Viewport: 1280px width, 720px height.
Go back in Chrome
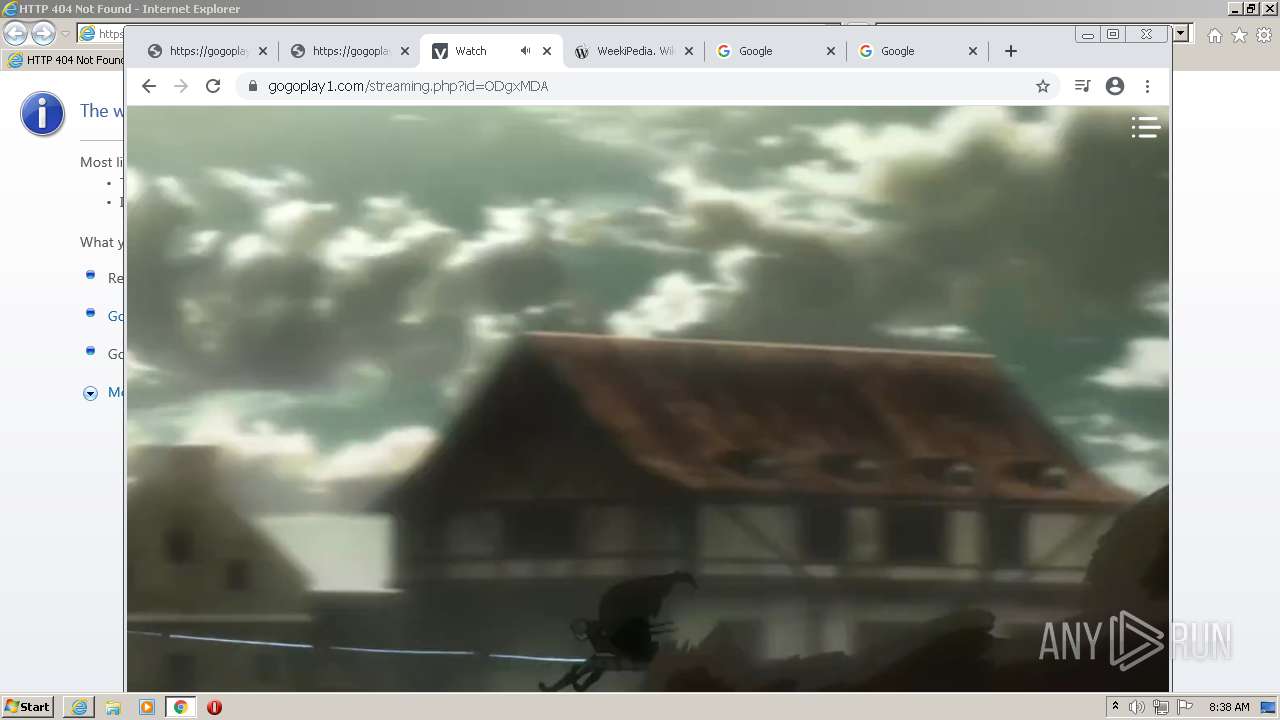coord(149,86)
